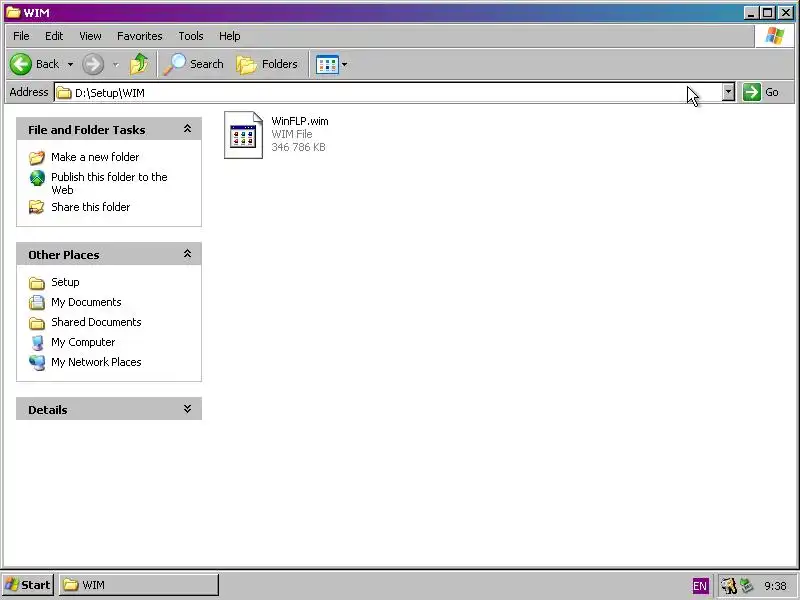
Task: Open My Documents link
Action: click(x=86, y=302)
